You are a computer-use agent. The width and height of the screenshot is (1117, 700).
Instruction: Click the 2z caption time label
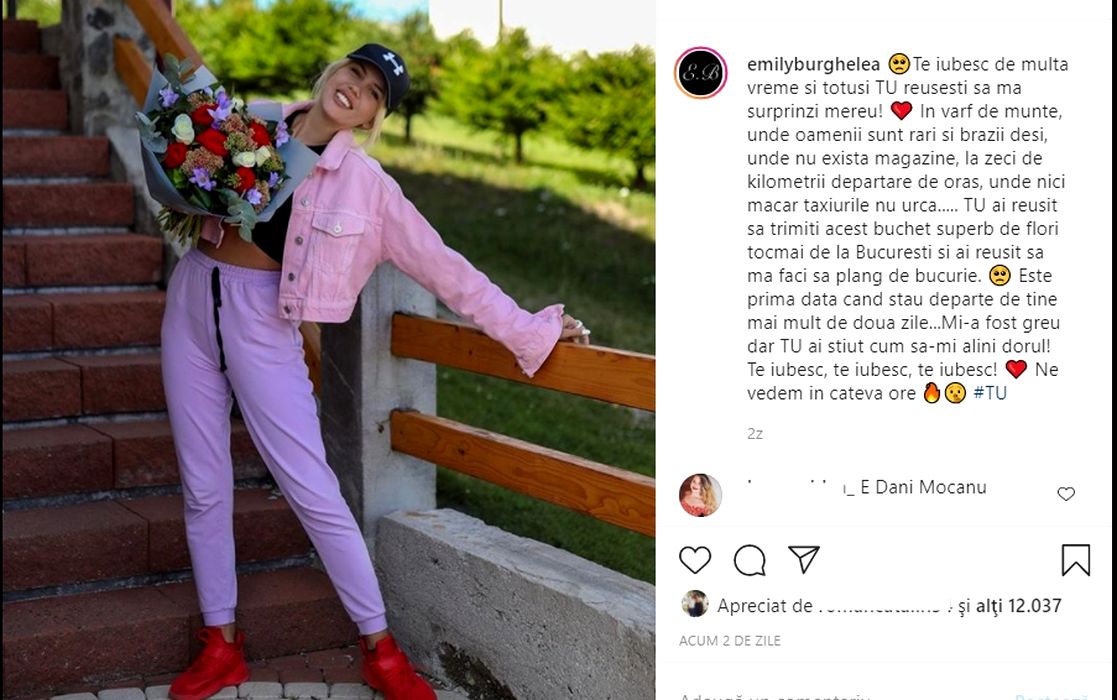(755, 434)
